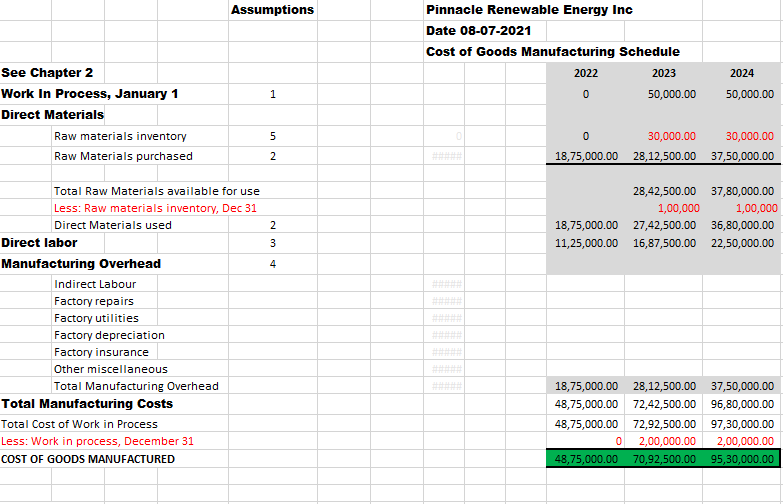Click the COST OF GOODS MANUFACTURED label
The width and height of the screenshot is (783, 504).
click(x=88, y=459)
